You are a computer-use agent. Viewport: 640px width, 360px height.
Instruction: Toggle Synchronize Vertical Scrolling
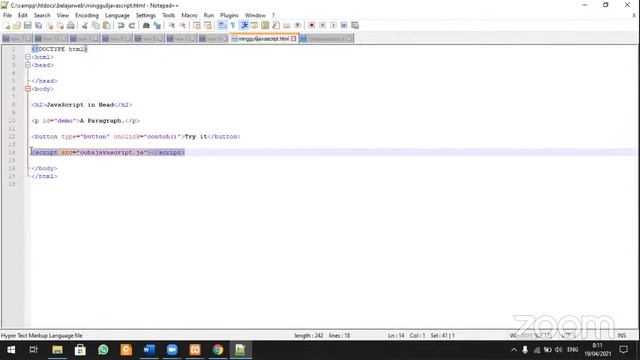(197, 25)
